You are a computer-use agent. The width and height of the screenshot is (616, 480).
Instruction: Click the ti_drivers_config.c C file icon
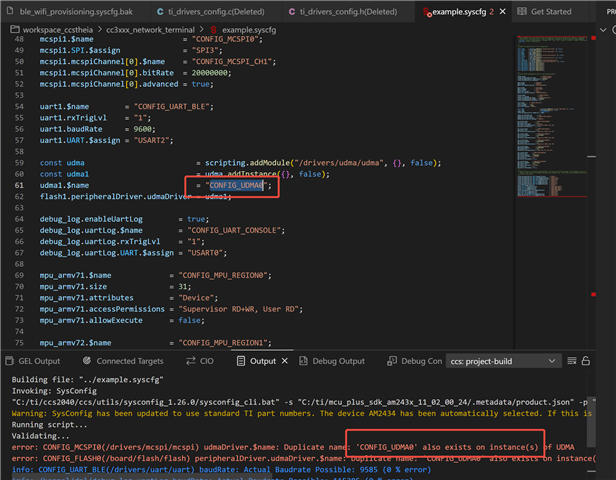pyautogui.click(x=160, y=11)
